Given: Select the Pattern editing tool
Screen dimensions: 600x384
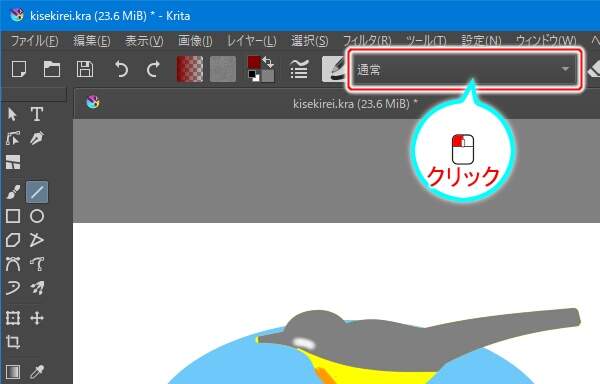Looking at the screenshot, I should 13,162.
